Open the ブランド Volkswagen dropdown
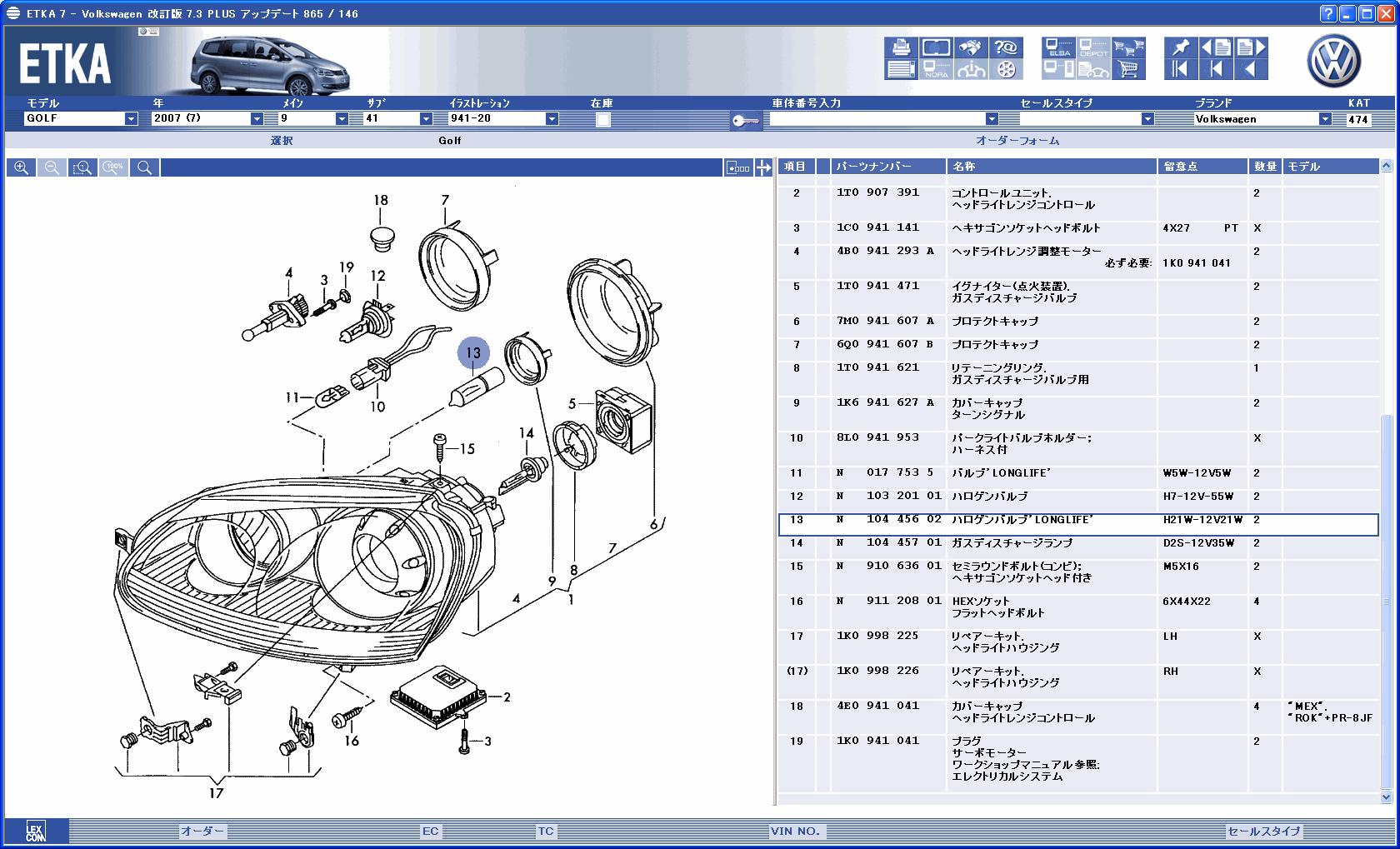The image size is (1400, 849). pyautogui.click(x=1325, y=119)
